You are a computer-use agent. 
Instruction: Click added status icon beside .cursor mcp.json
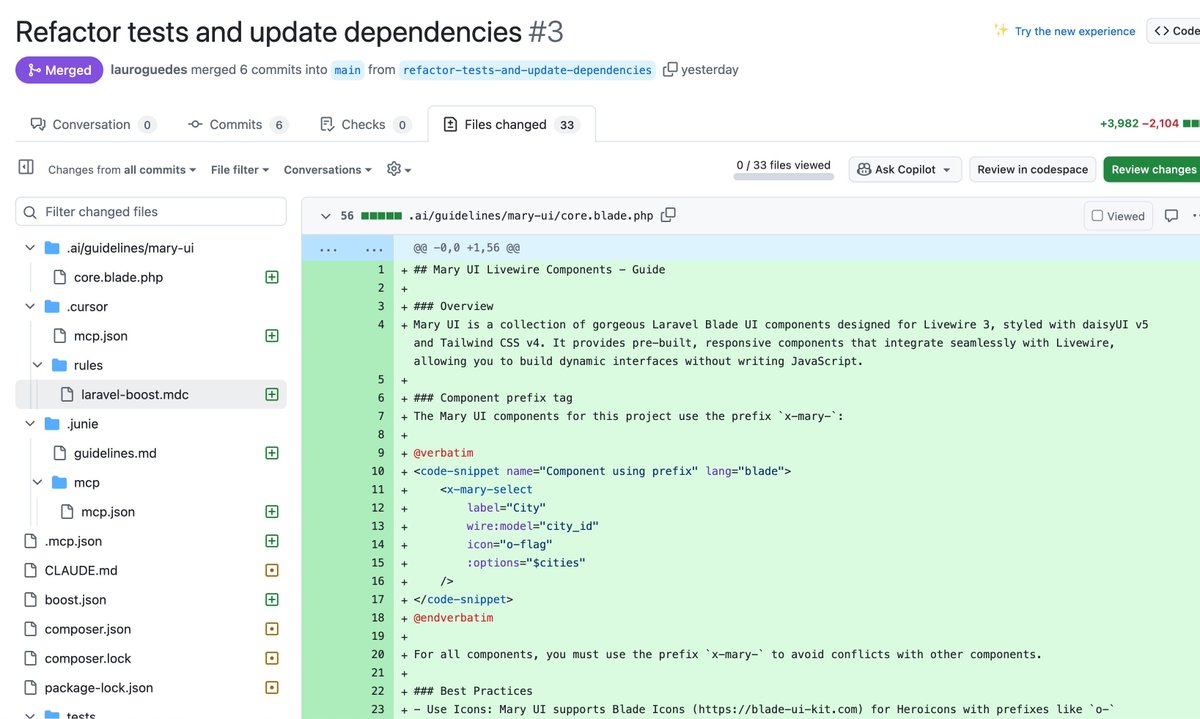[271, 336]
